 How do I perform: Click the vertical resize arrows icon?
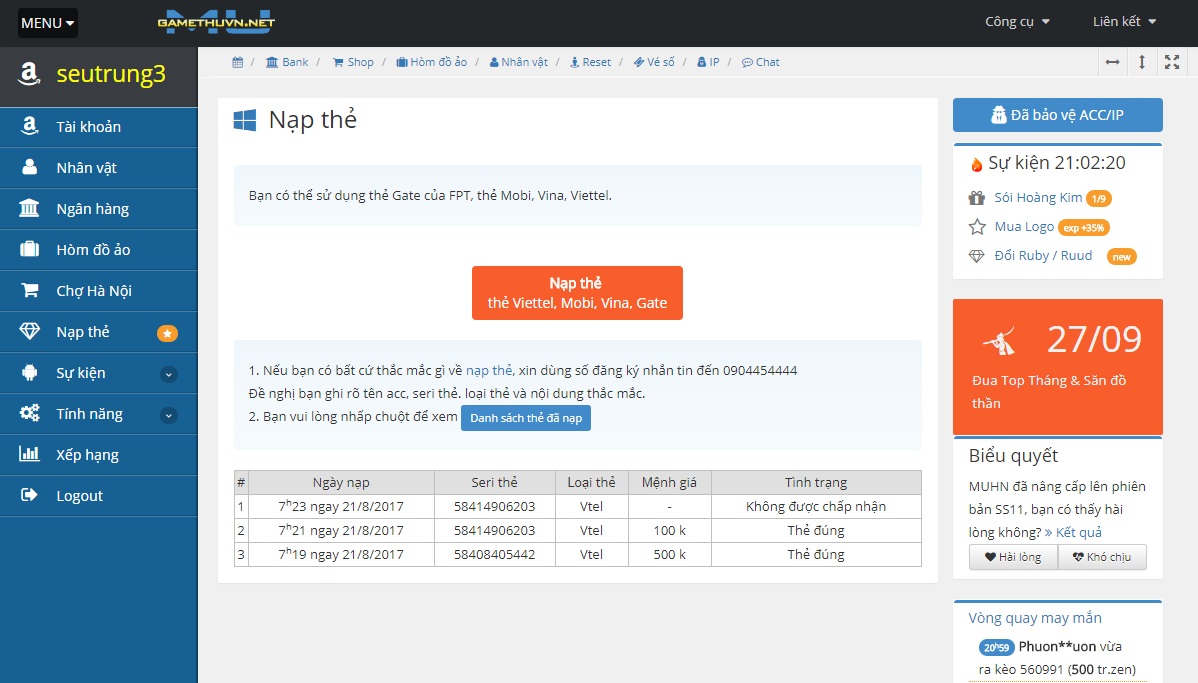(1142, 62)
